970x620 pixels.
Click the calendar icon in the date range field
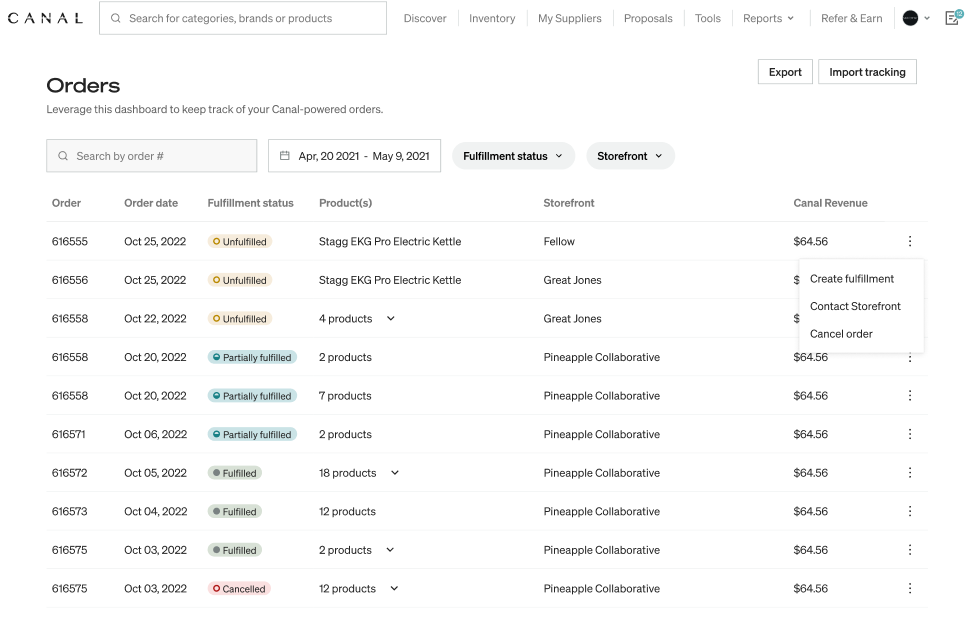coord(285,155)
